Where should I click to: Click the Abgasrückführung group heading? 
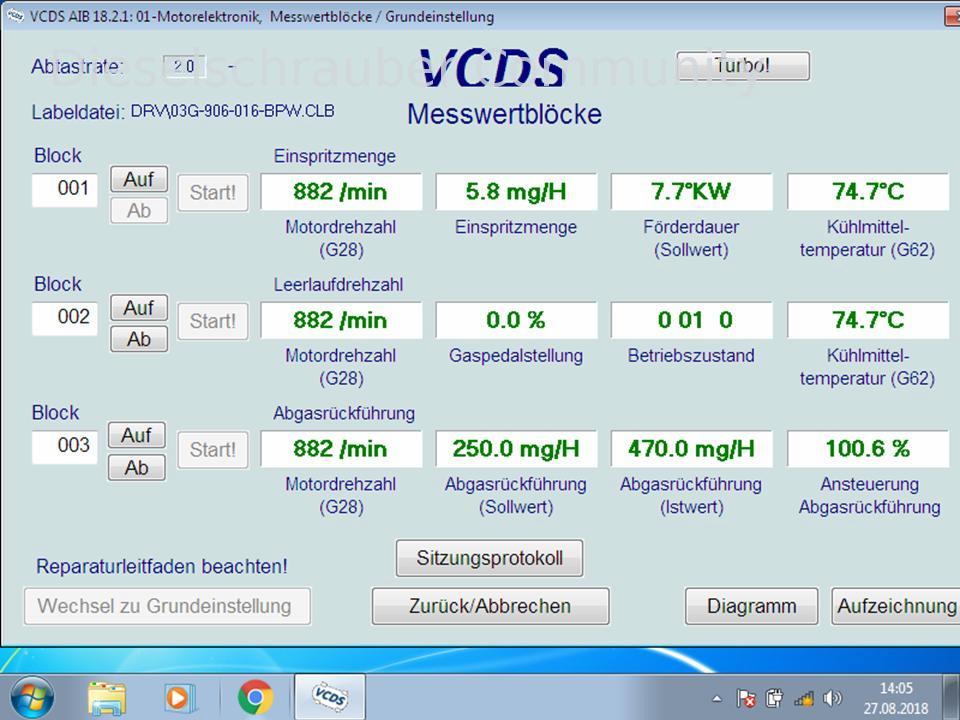point(344,413)
